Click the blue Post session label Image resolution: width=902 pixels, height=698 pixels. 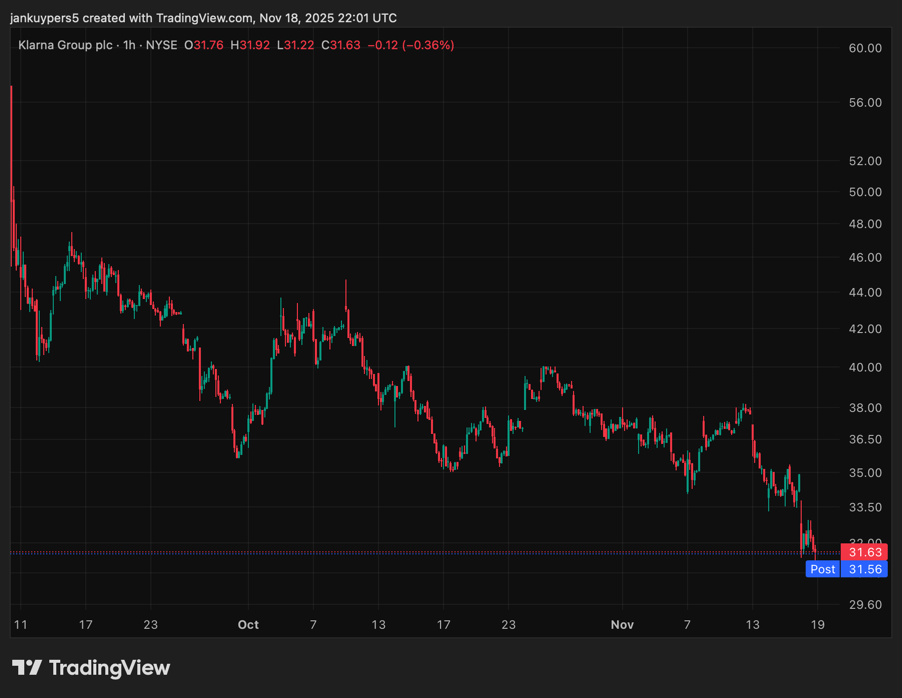[x=823, y=569]
